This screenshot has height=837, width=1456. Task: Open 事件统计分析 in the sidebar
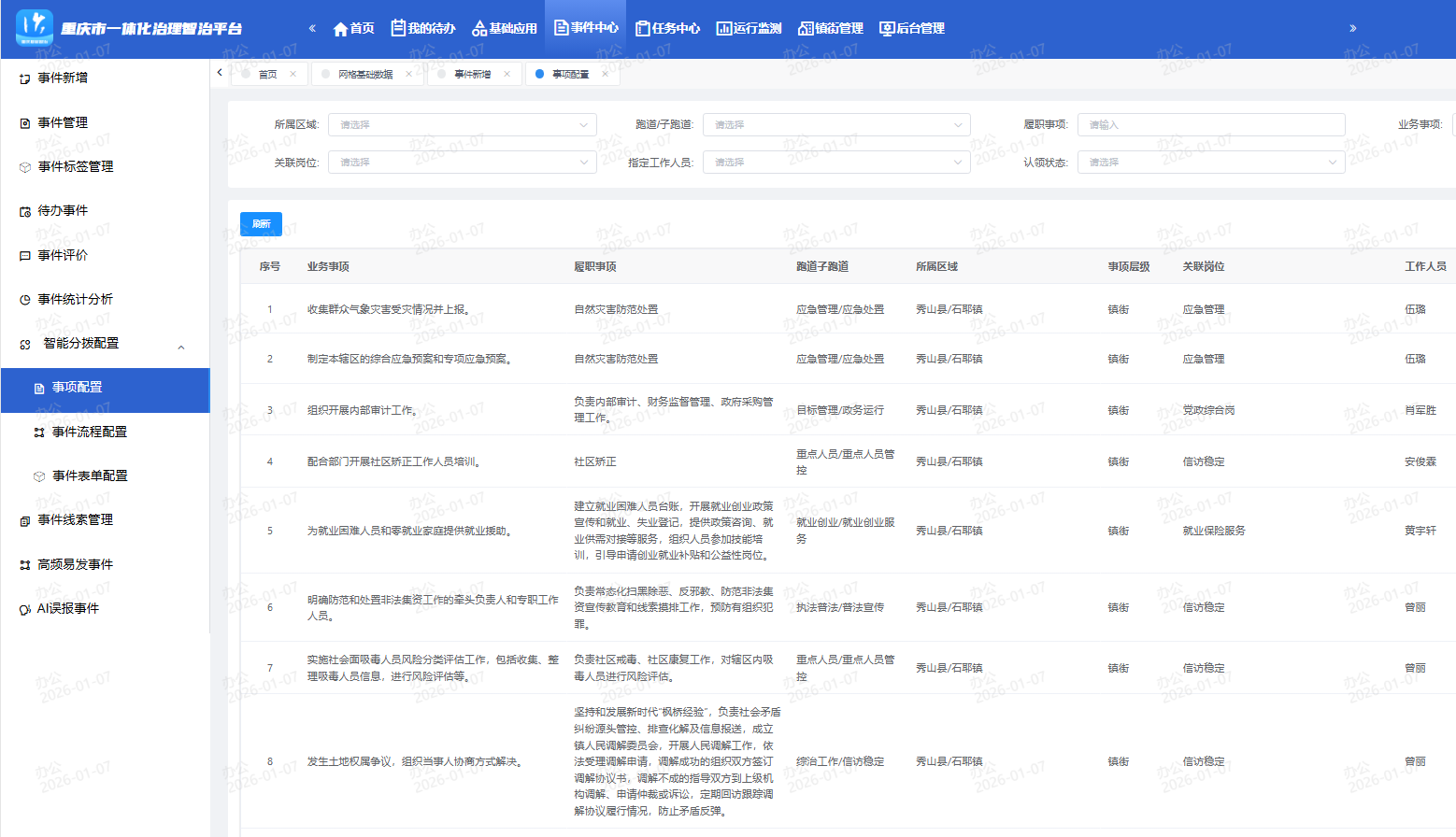pyautogui.click(x=75, y=300)
